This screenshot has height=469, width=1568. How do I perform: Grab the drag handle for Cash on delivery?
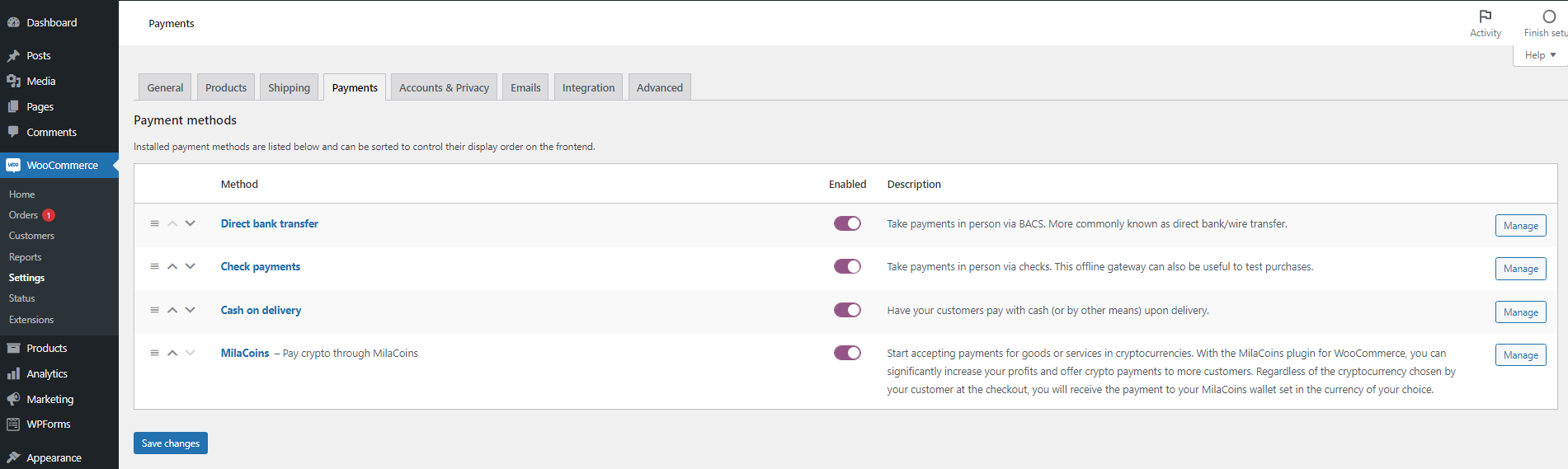click(154, 310)
